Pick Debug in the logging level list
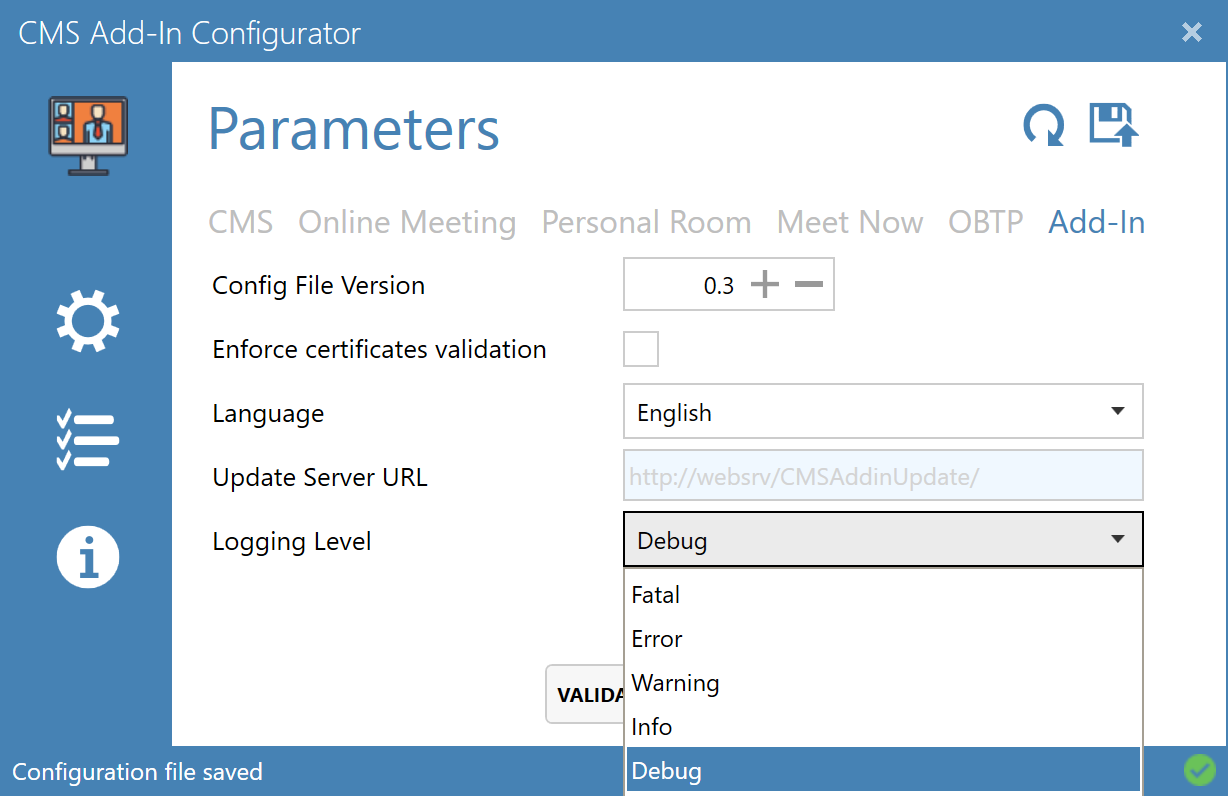The image size is (1228, 796). 883,771
